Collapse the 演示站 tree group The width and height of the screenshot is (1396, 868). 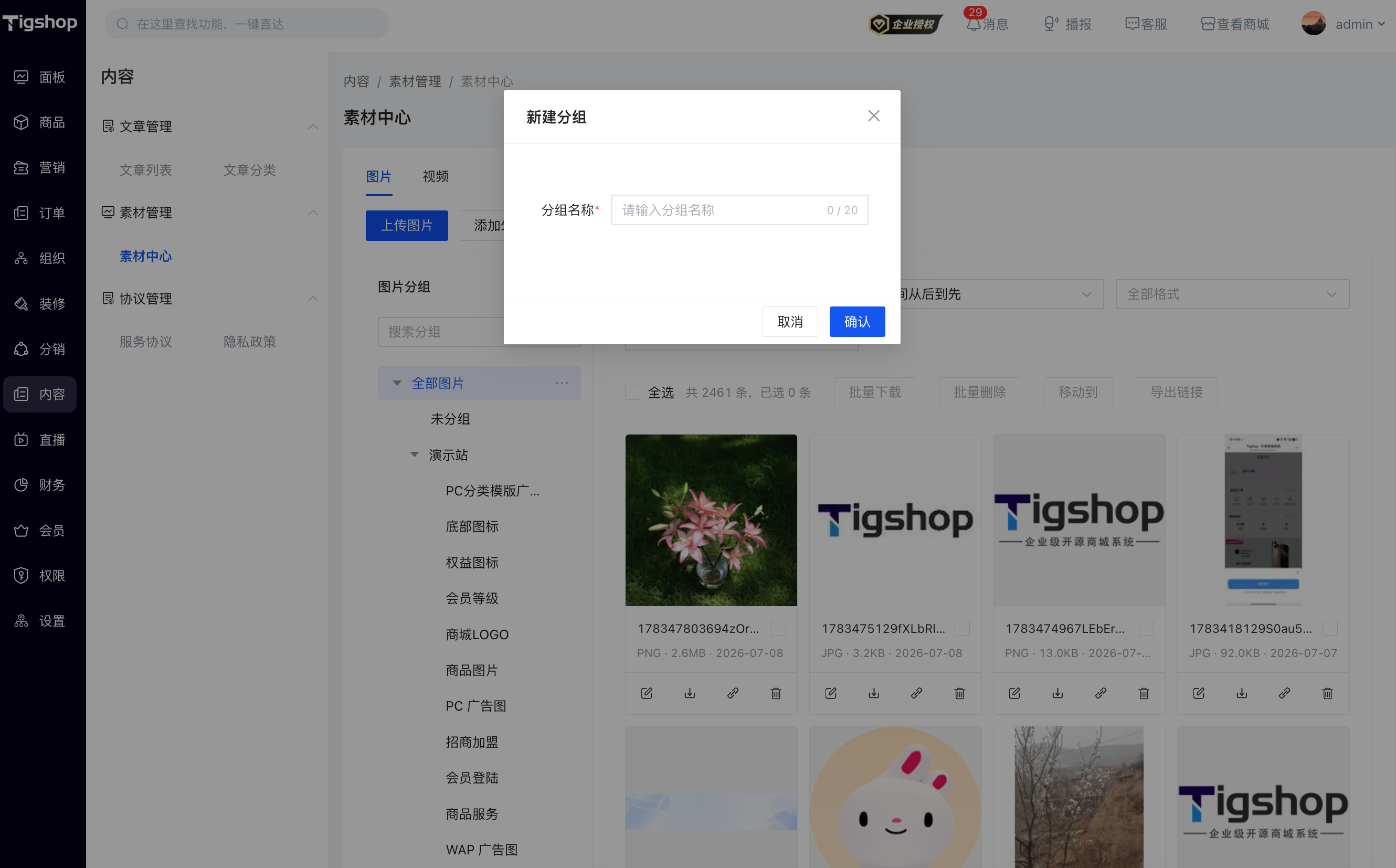pos(415,454)
